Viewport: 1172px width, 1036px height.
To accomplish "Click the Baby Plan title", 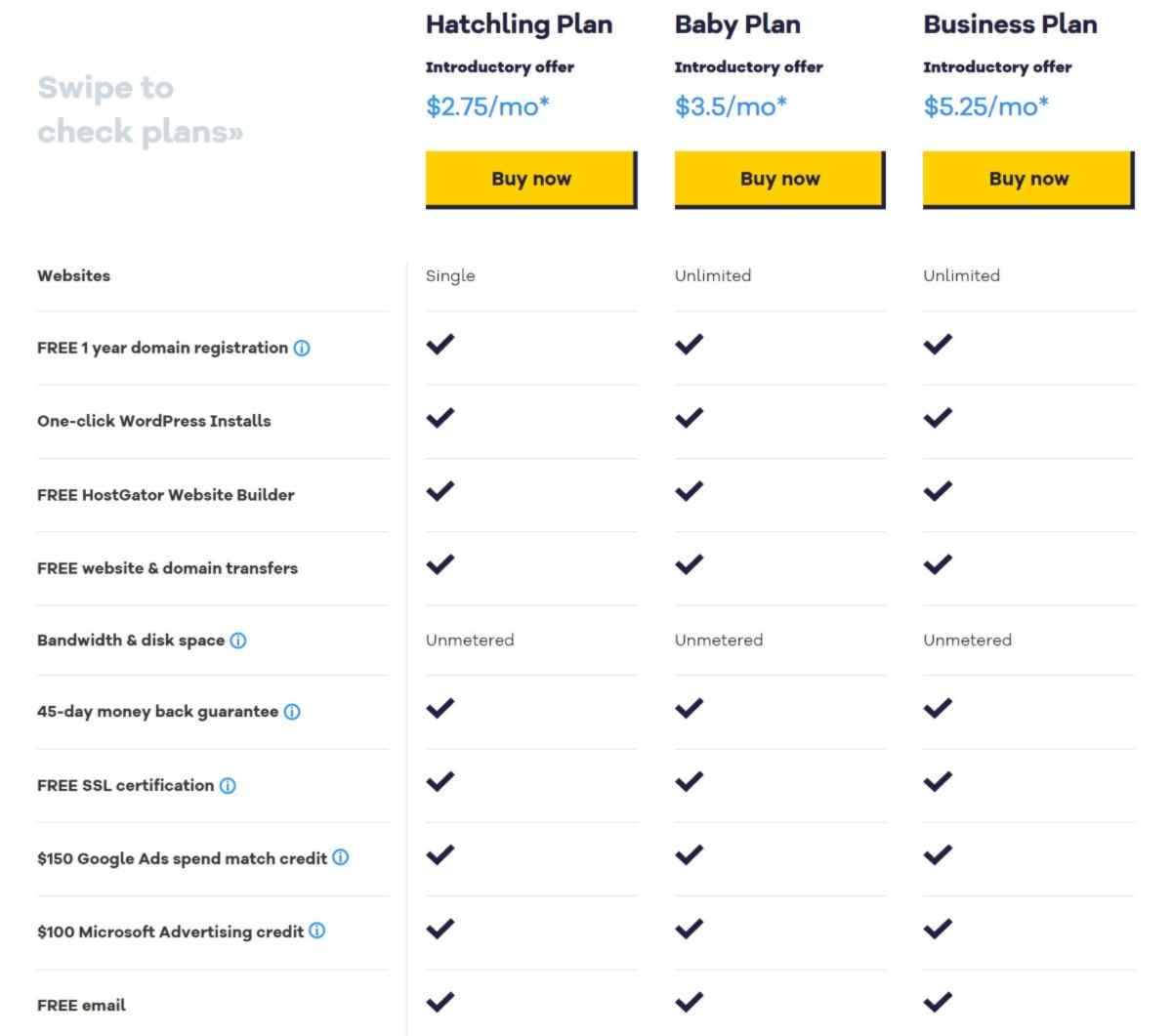I will pos(737,24).
